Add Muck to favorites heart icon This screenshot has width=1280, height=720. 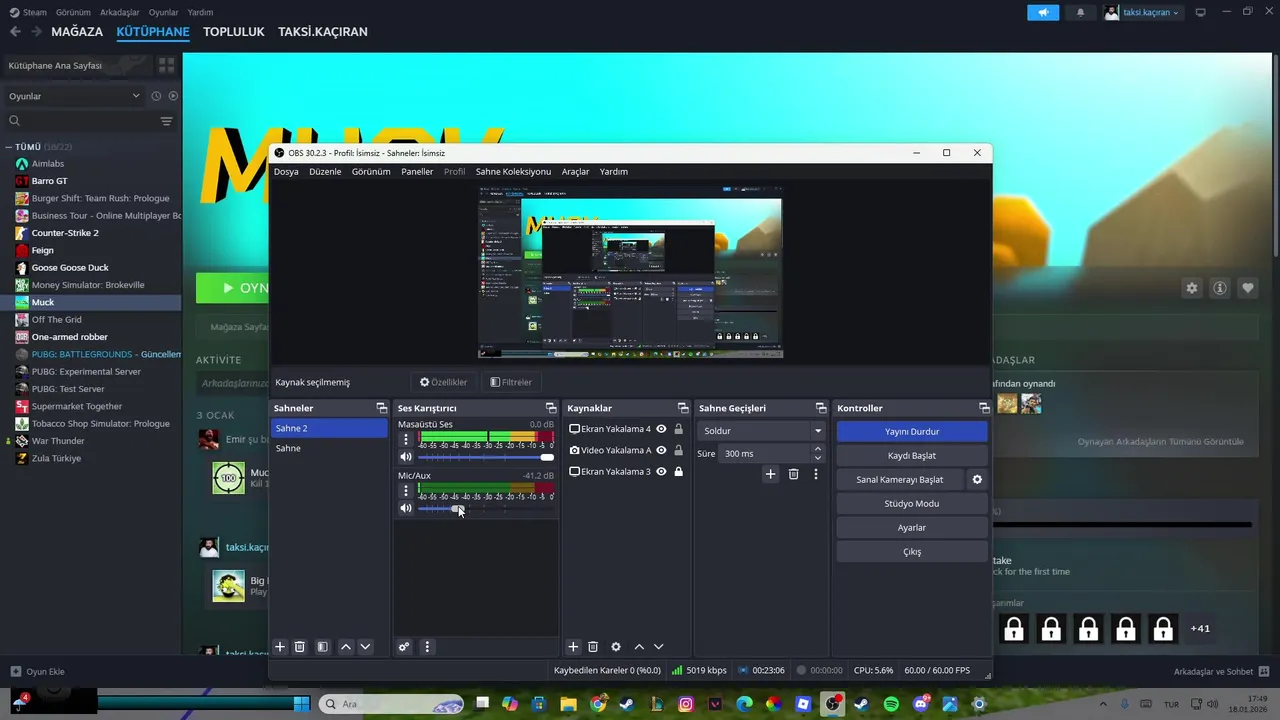click(x=1248, y=288)
